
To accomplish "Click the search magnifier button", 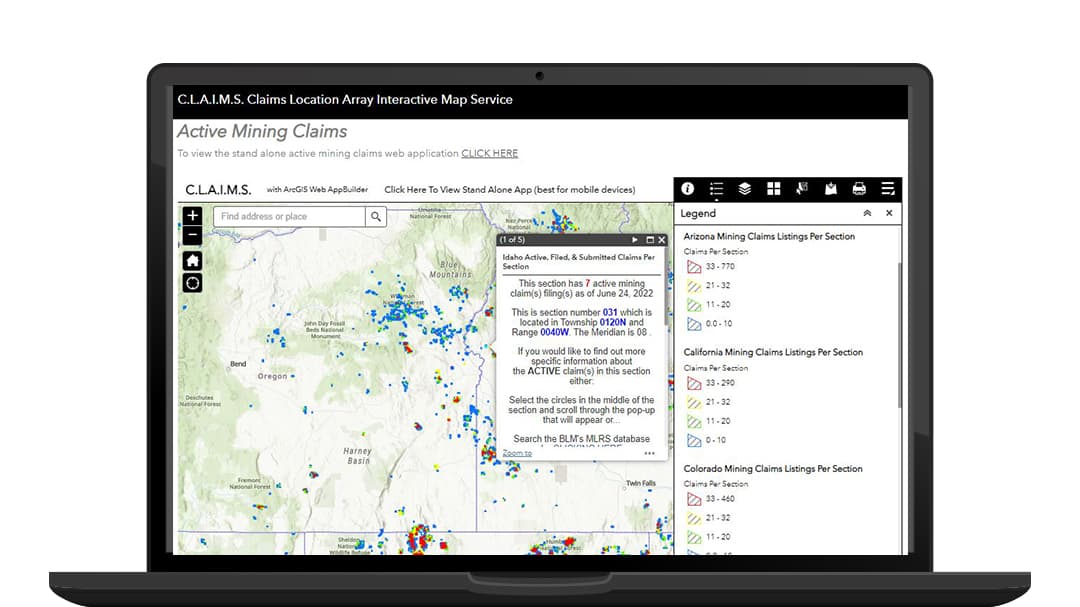I will tap(376, 216).
